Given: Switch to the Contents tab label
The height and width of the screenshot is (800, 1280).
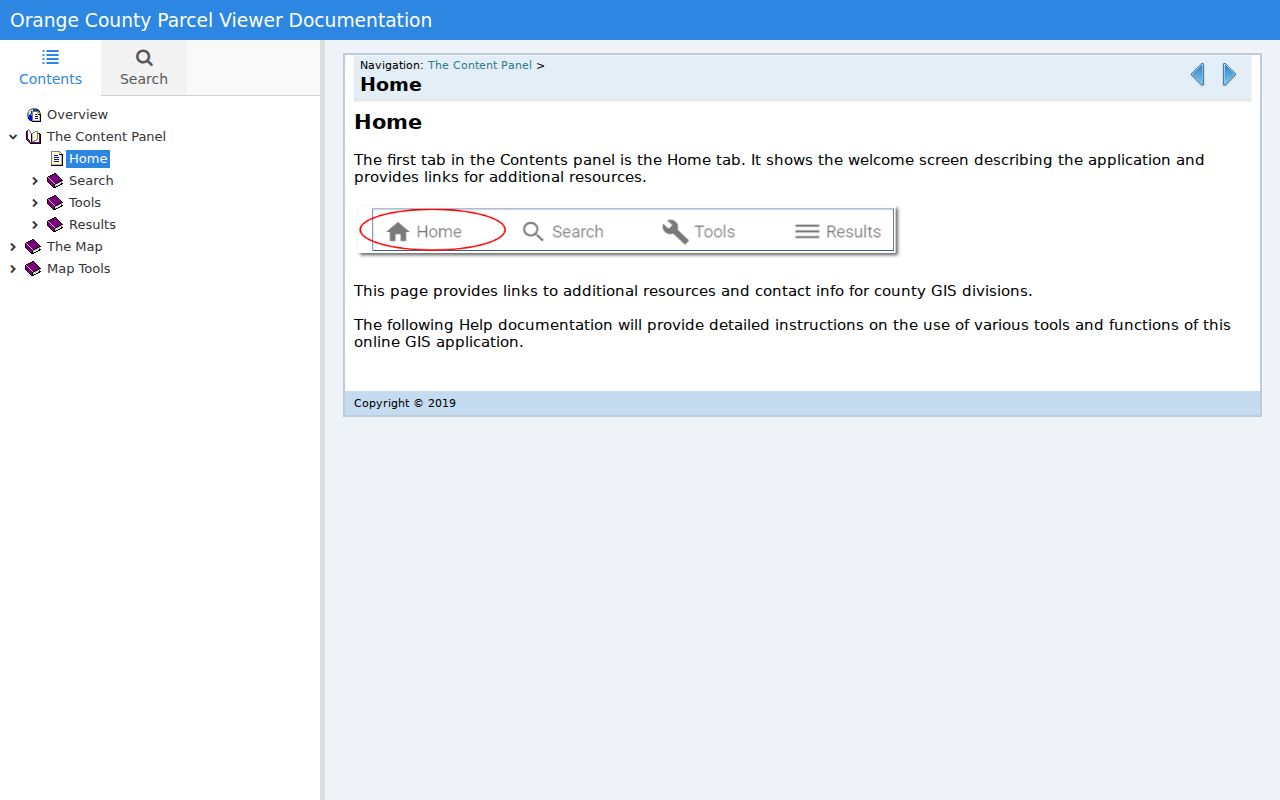Looking at the screenshot, I should pos(50,79).
